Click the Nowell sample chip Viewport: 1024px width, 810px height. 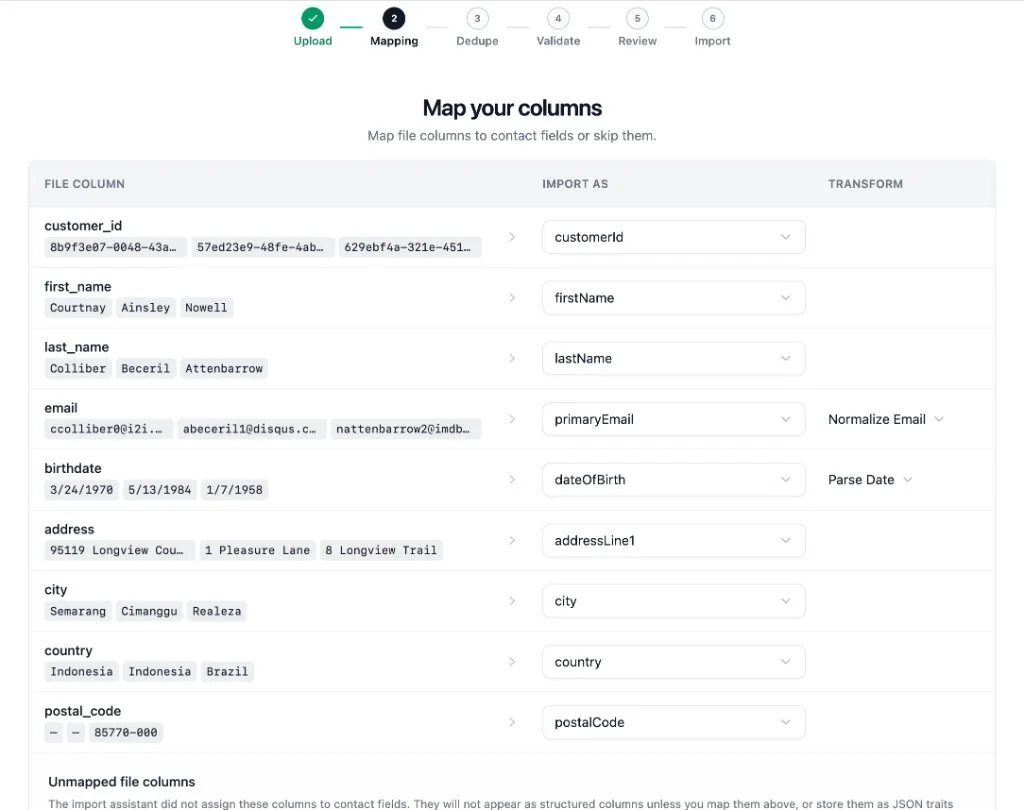pyautogui.click(x=206, y=308)
